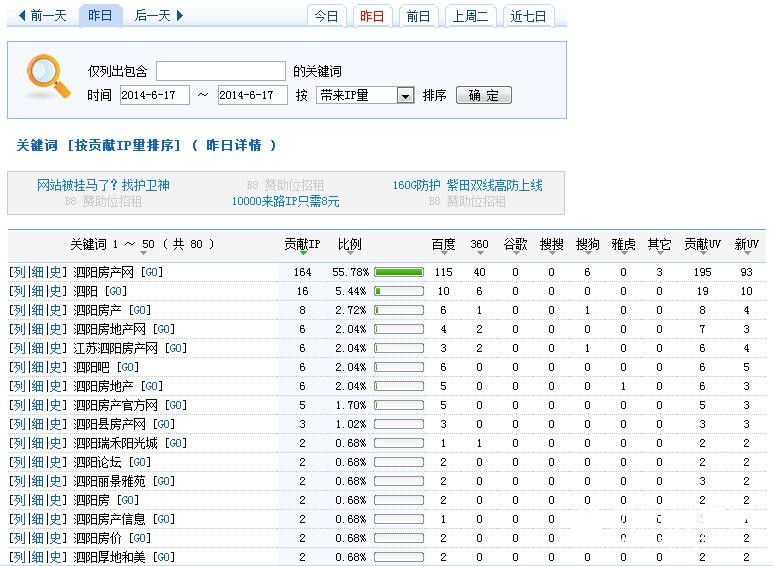Click the green sort arrow under 贡献IP
Viewport: 774px width, 566px height.
(x=302, y=253)
